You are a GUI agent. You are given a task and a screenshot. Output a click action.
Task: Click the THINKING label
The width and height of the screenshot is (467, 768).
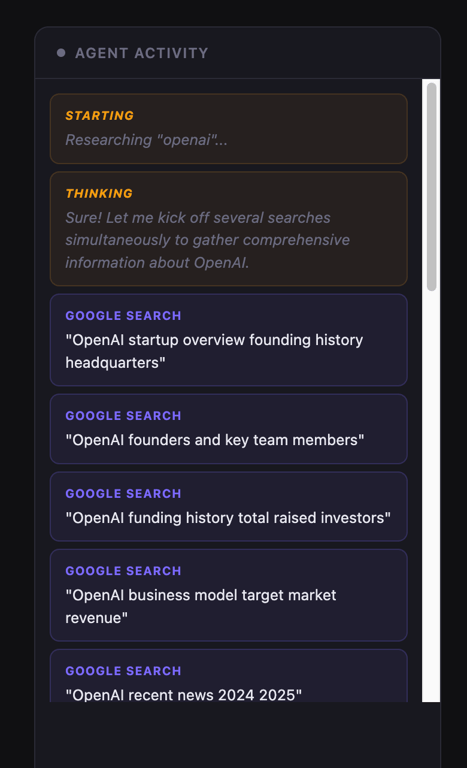(x=99, y=193)
